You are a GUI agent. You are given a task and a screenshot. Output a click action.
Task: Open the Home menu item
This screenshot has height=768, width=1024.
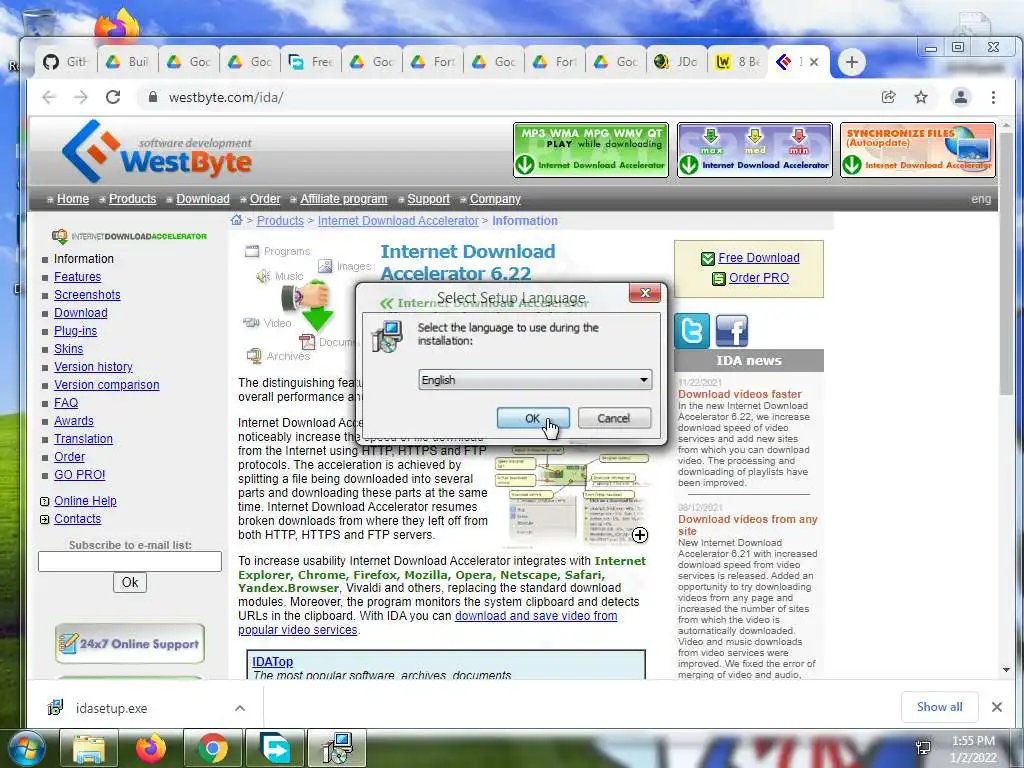point(73,199)
